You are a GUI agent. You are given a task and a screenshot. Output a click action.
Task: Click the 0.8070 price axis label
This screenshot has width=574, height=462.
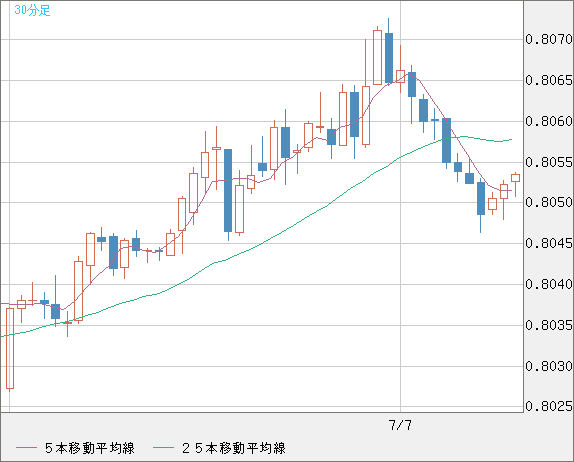(x=549, y=39)
